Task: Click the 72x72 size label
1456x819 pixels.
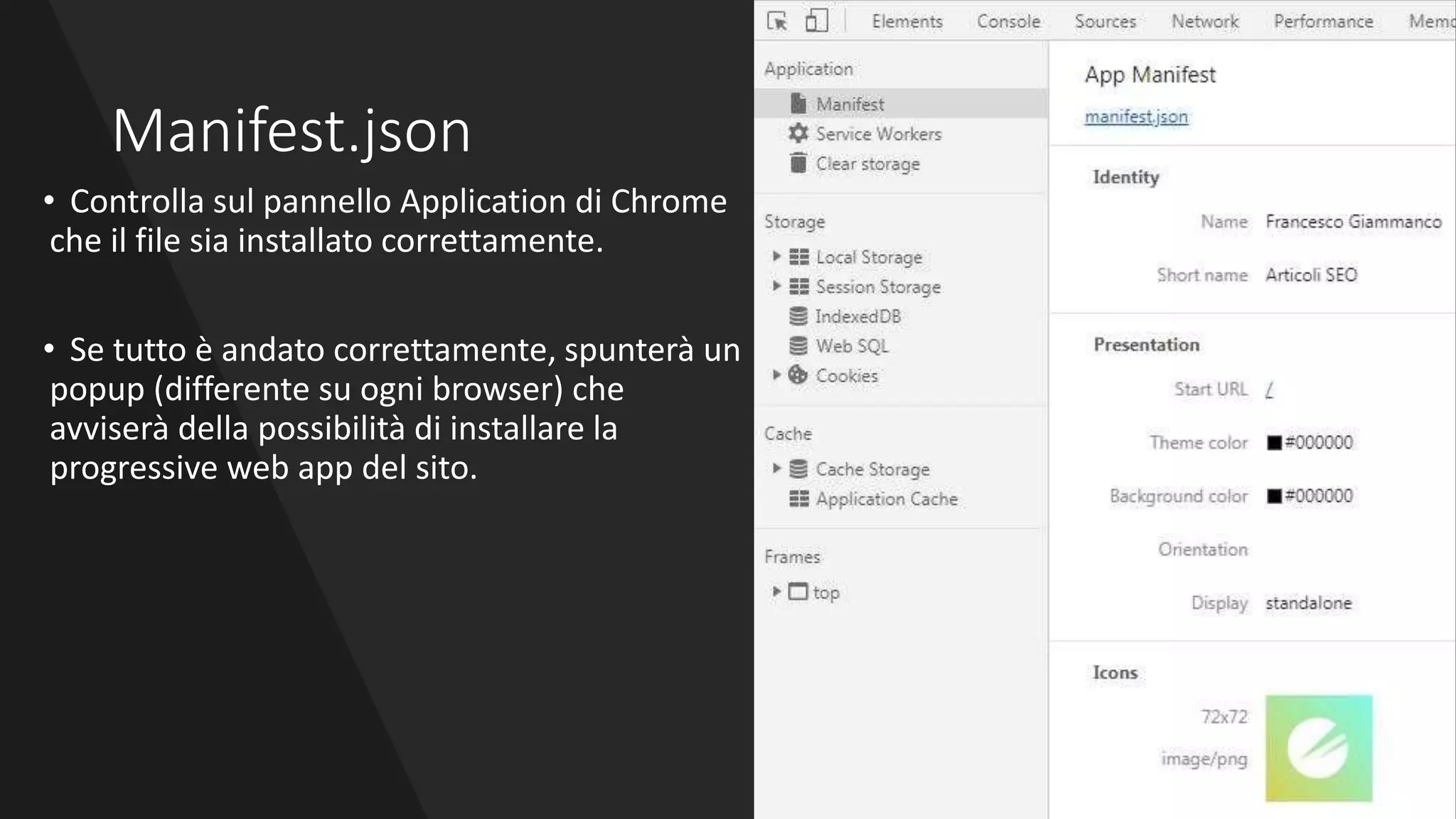Action: click(1224, 717)
